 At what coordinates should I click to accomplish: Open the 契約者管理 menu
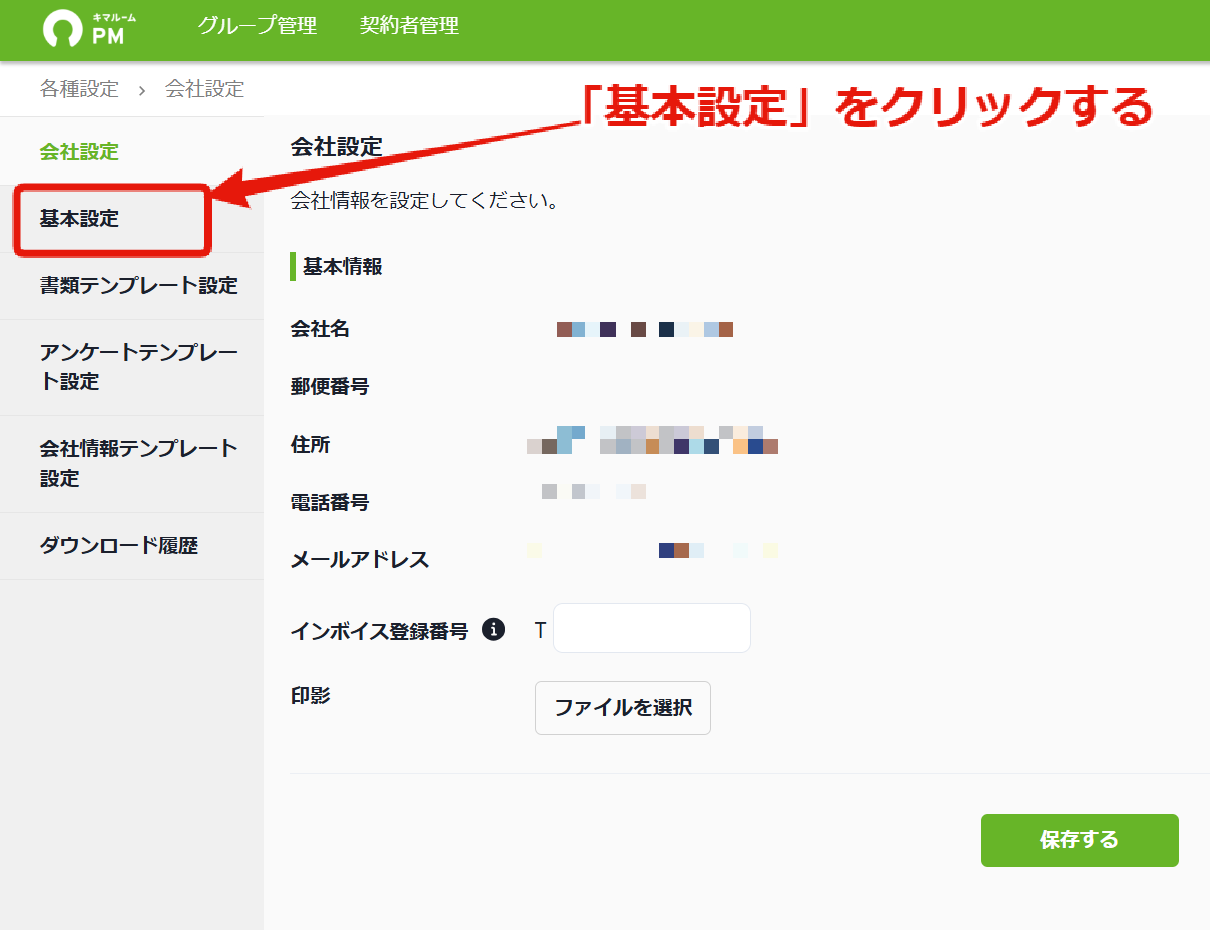click(409, 26)
